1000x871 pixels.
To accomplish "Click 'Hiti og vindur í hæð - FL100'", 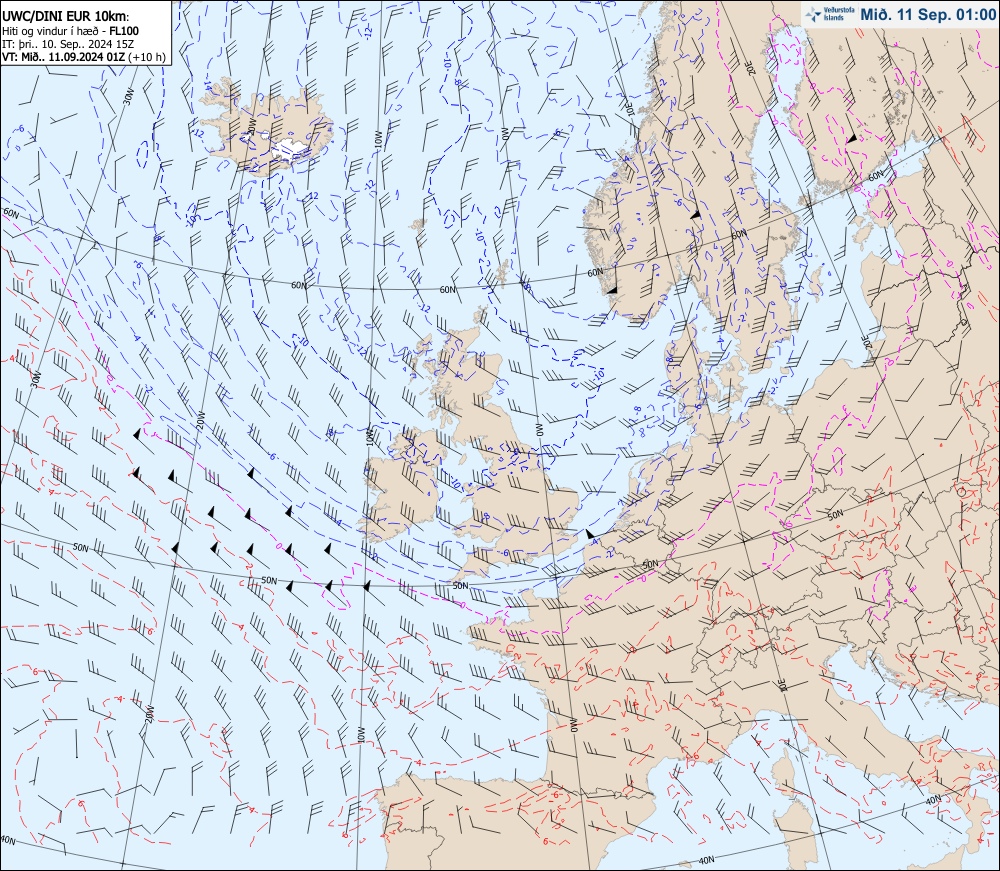I will click(70, 31).
